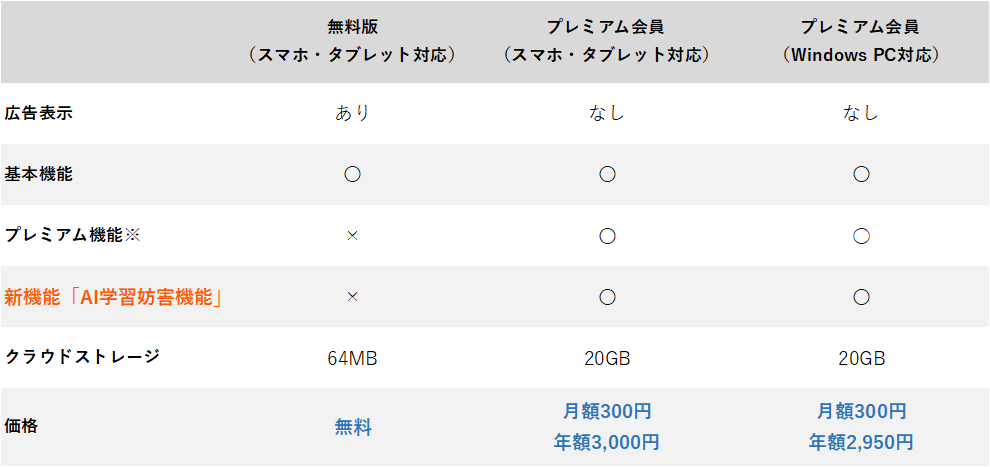
Task: Click the 基本機能 circle in the Windows PC column
Action: (x=861, y=174)
